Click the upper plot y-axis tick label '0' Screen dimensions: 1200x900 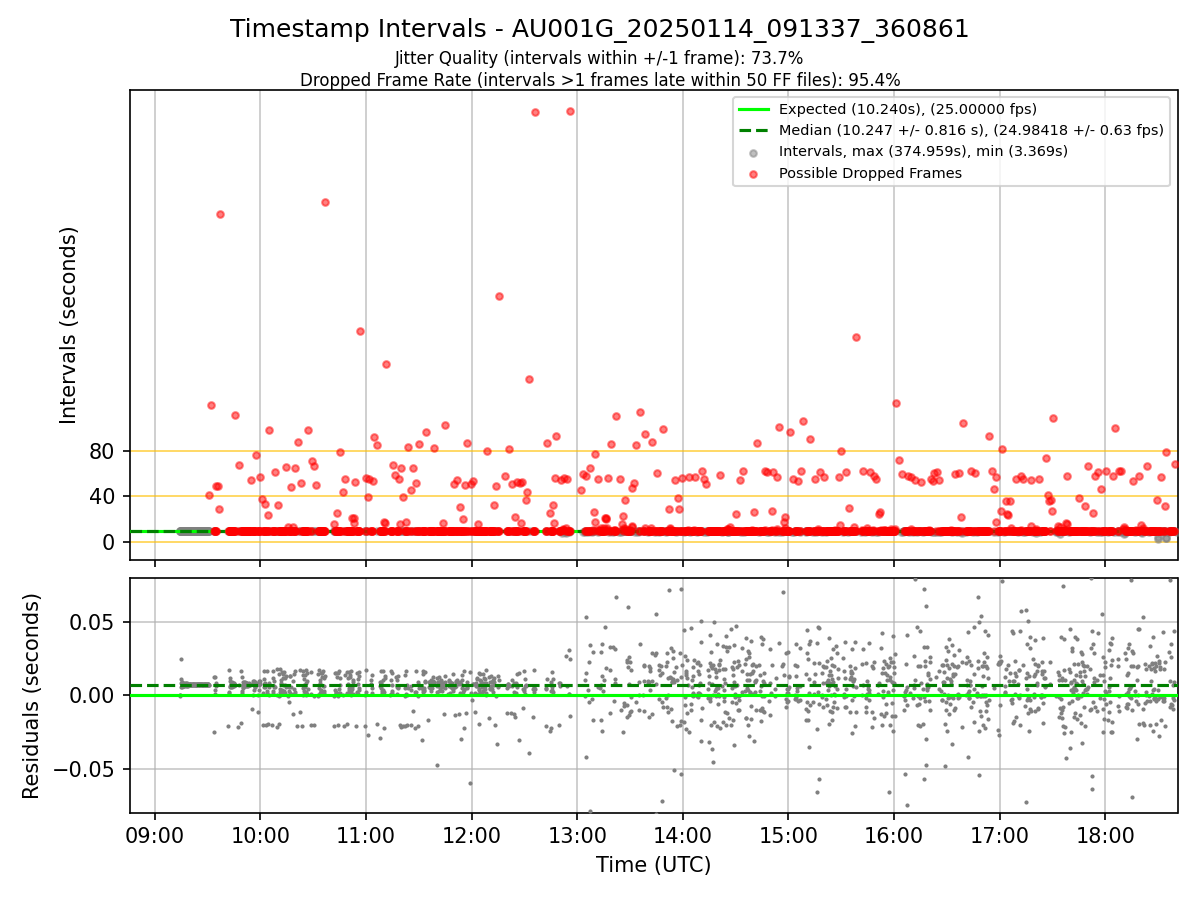(109, 542)
